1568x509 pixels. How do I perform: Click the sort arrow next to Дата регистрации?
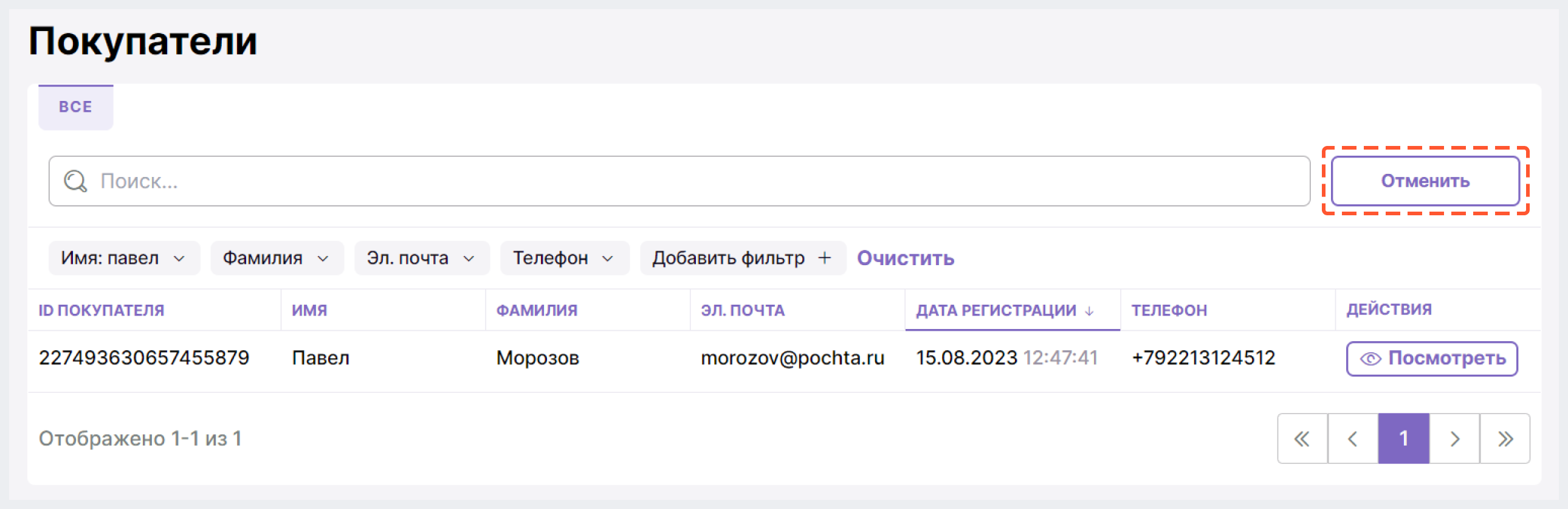click(1089, 311)
